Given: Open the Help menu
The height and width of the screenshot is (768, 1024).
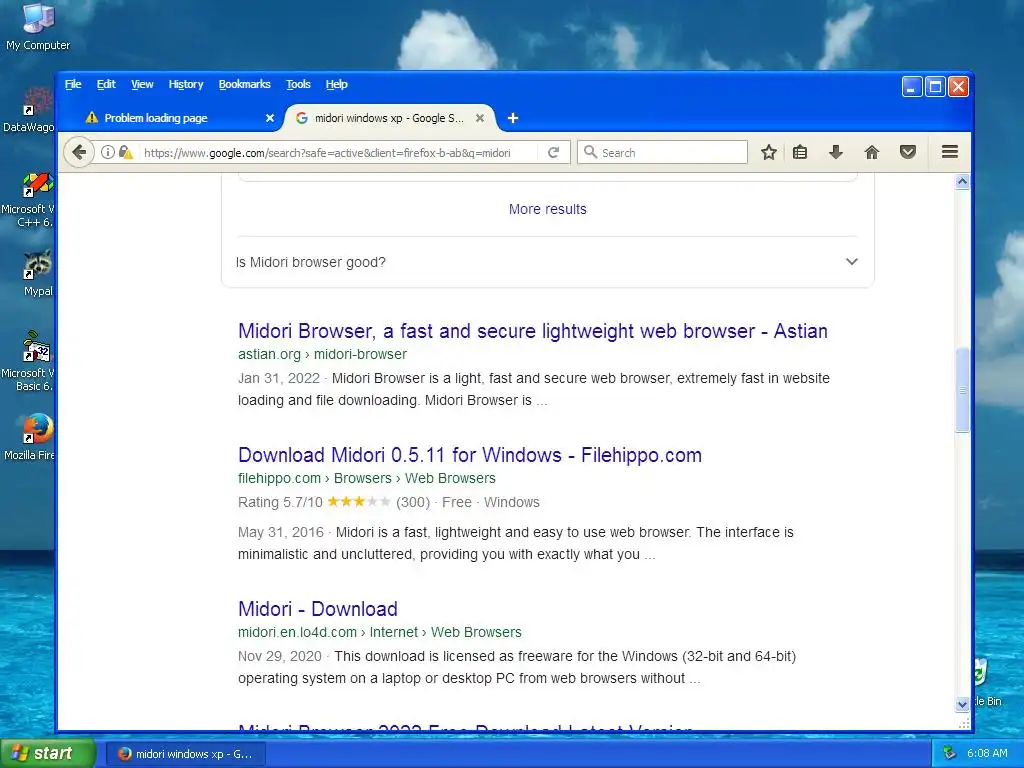Looking at the screenshot, I should tap(336, 84).
